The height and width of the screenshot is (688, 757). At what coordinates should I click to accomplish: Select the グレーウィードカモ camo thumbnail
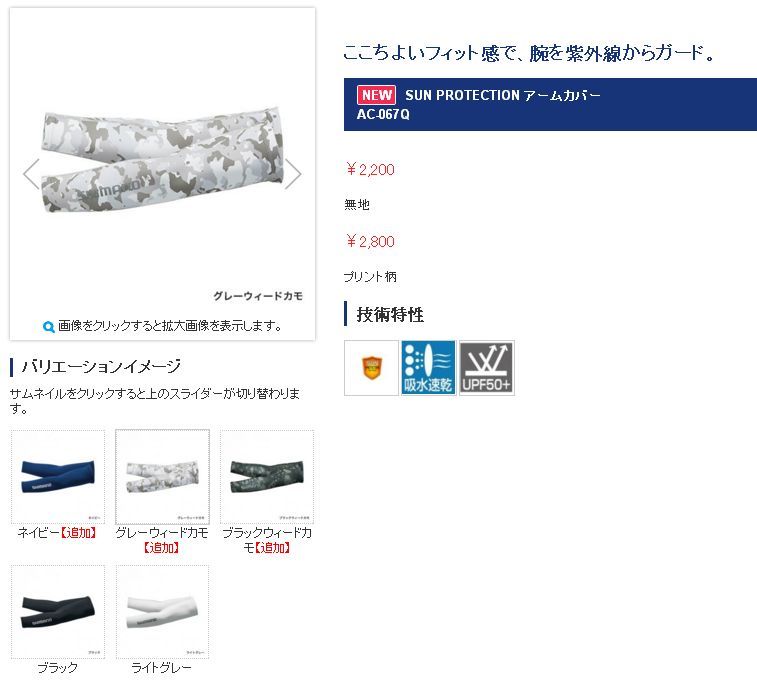162,477
